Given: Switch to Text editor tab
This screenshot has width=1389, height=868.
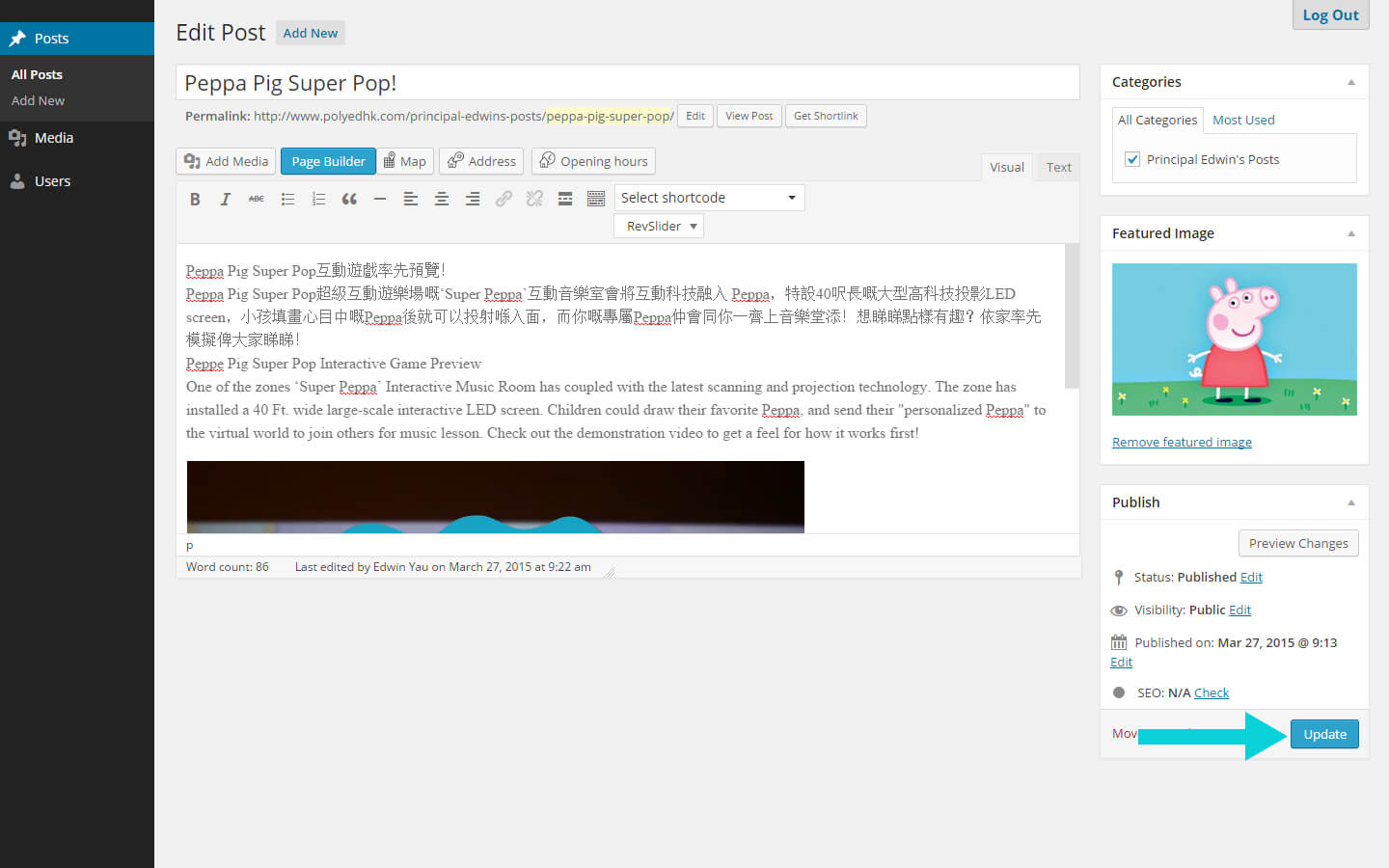Looking at the screenshot, I should [x=1059, y=167].
